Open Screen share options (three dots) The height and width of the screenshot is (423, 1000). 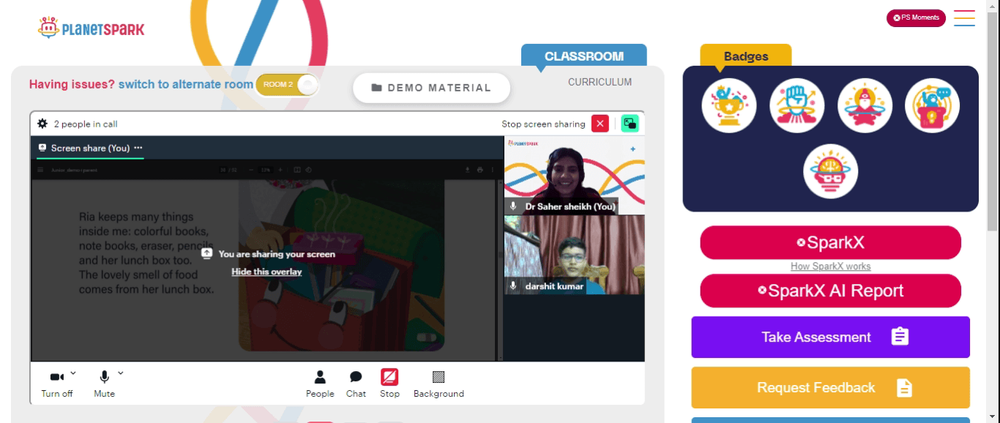pyautogui.click(x=138, y=148)
